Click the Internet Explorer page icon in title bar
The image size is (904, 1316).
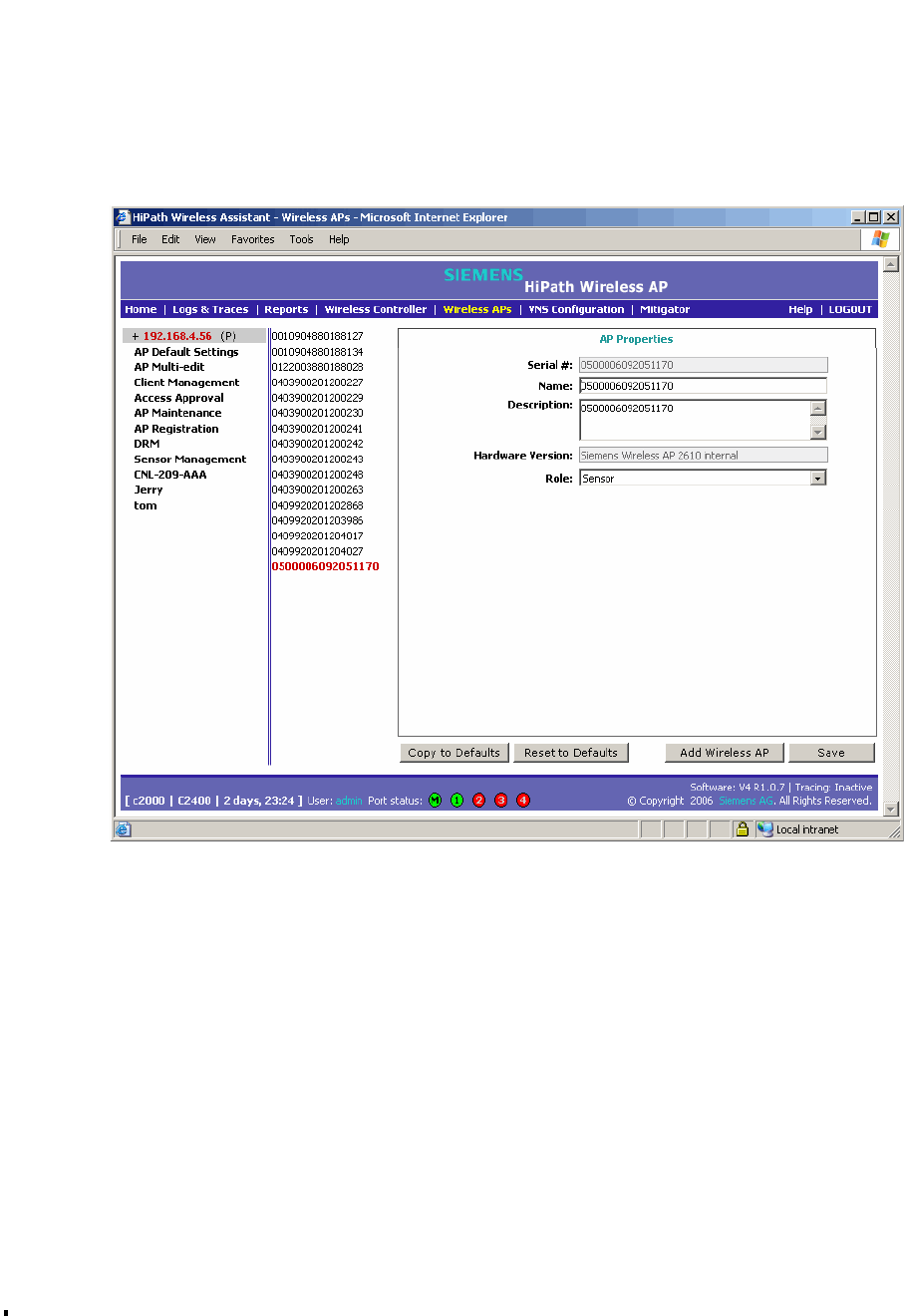pyautogui.click(x=123, y=216)
